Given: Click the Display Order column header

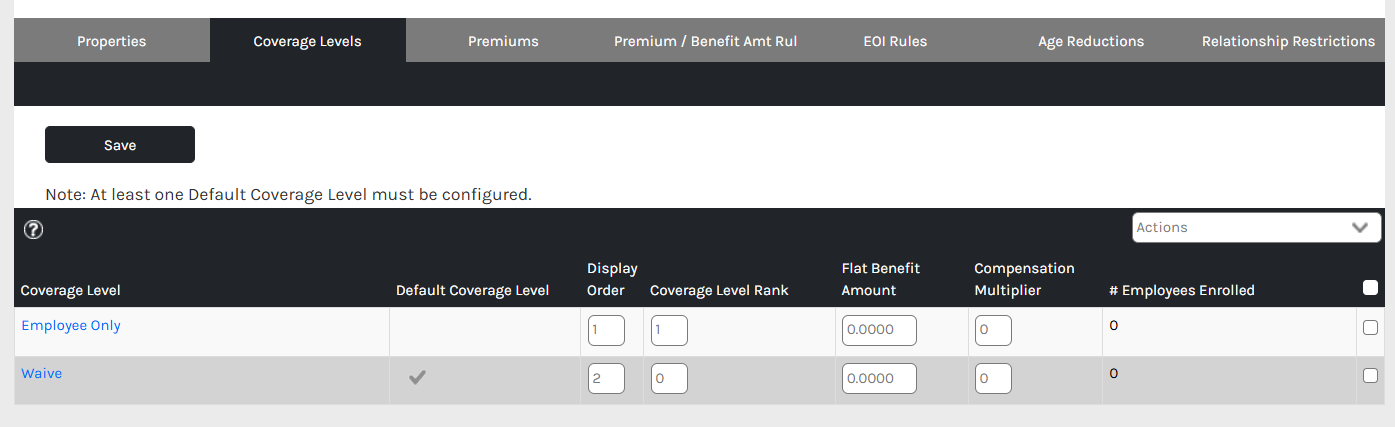Looking at the screenshot, I should coord(612,279).
